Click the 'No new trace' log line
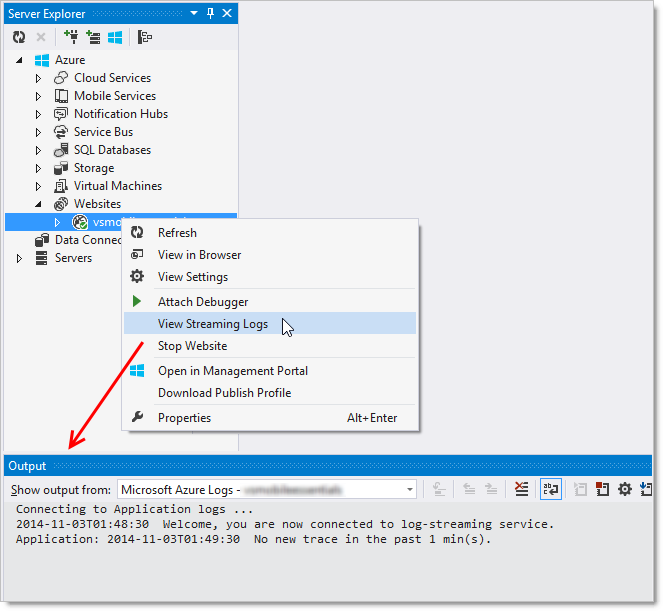Screen dimensions: 663x611 click(253, 540)
